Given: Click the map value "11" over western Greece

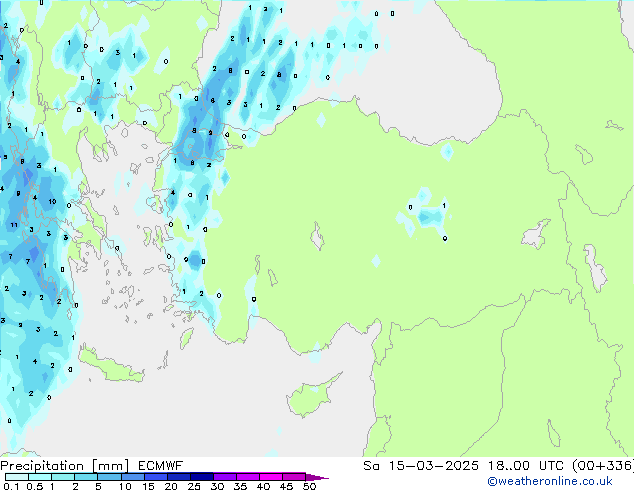Looking at the screenshot, I should coord(14,225).
